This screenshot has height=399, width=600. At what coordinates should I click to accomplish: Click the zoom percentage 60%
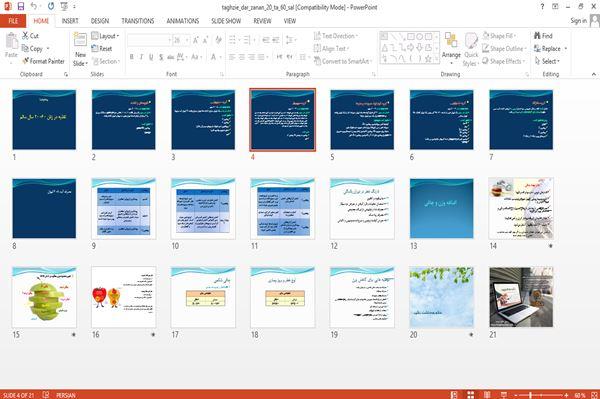point(579,395)
